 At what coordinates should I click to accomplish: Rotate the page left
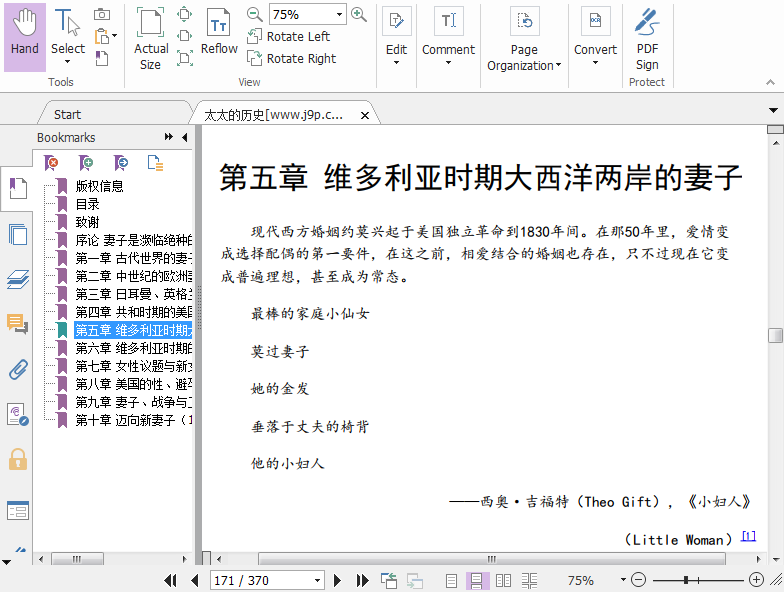(x=288, y=36)
